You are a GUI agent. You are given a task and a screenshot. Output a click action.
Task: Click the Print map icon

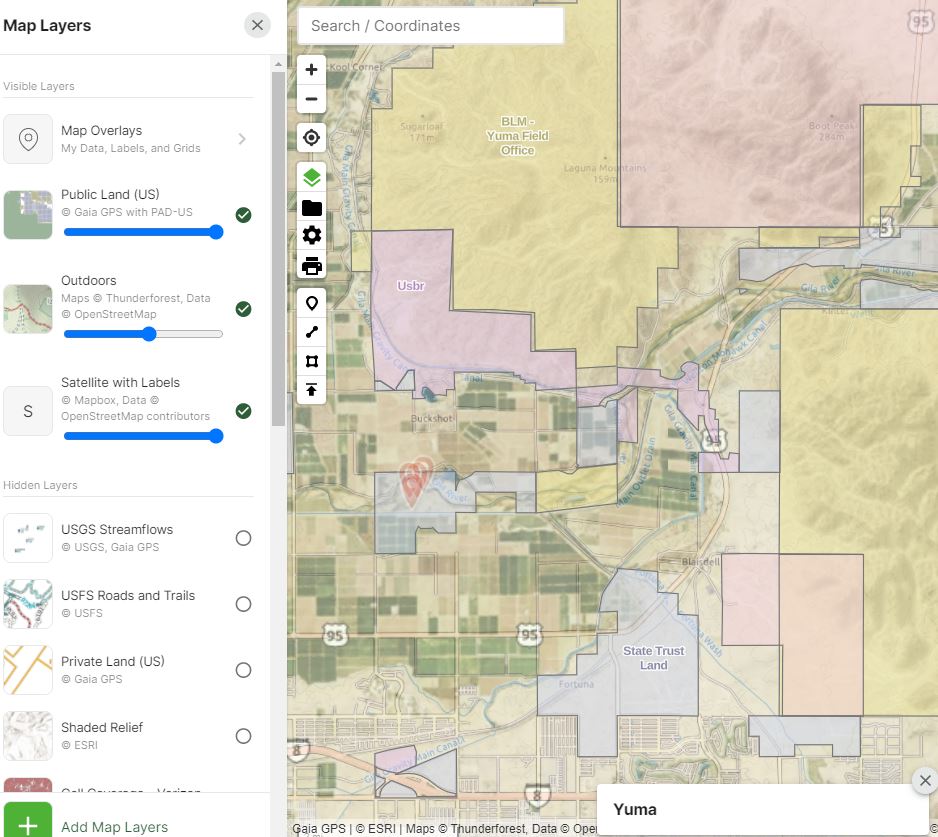(310, 266)
